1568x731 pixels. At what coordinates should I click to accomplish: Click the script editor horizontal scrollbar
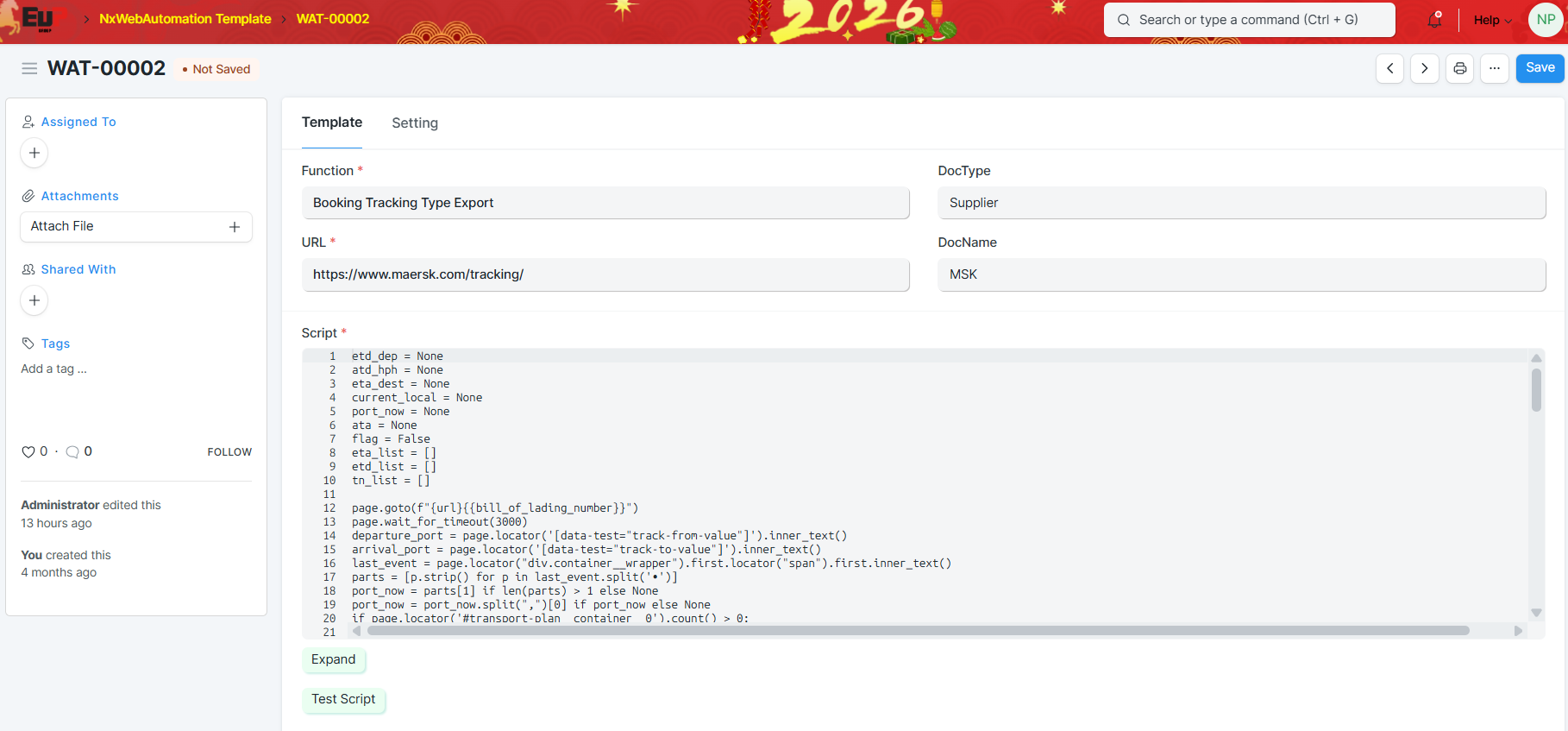tap(918, 631)
